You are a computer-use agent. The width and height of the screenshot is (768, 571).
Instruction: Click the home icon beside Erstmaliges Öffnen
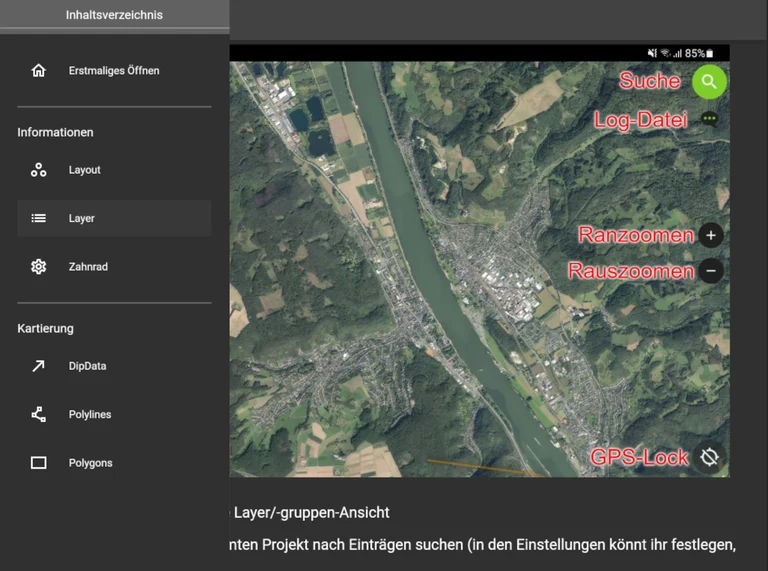pos(38,71)
